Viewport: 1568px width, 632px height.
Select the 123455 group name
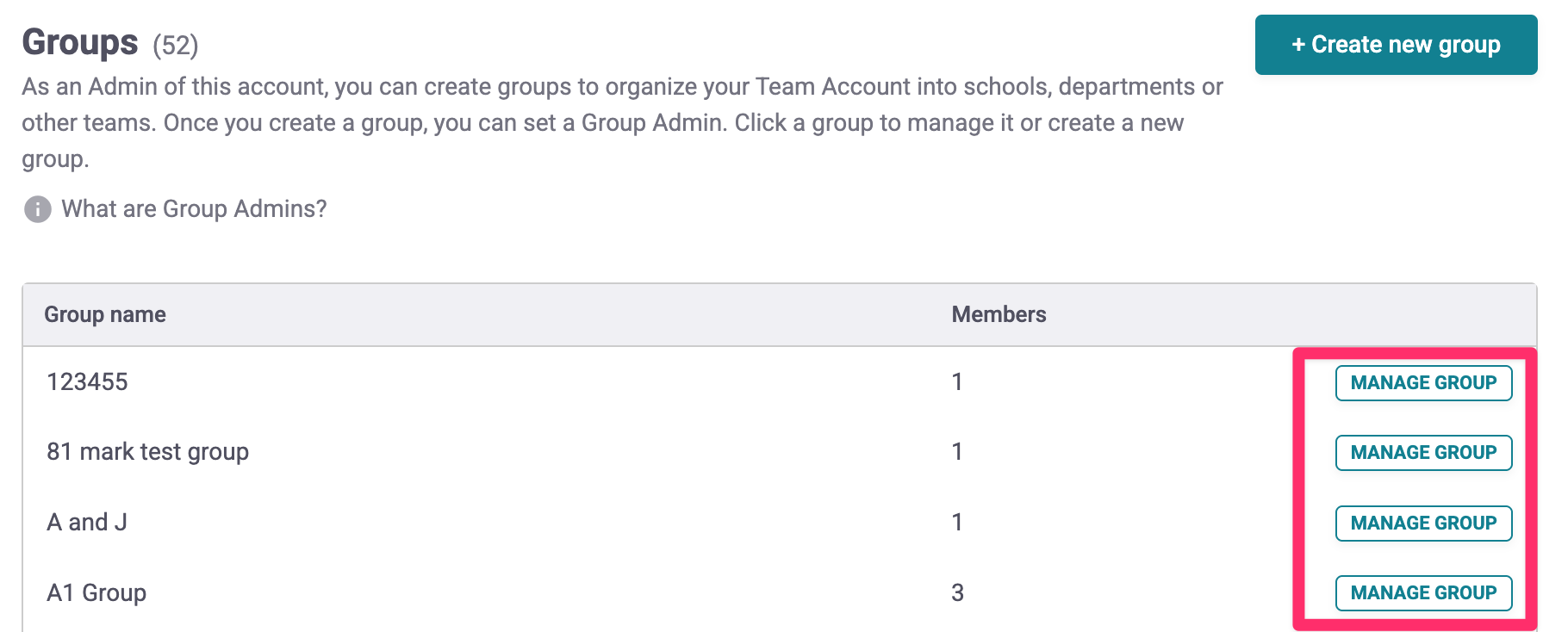pyautogui.click(x=87, y=382)
